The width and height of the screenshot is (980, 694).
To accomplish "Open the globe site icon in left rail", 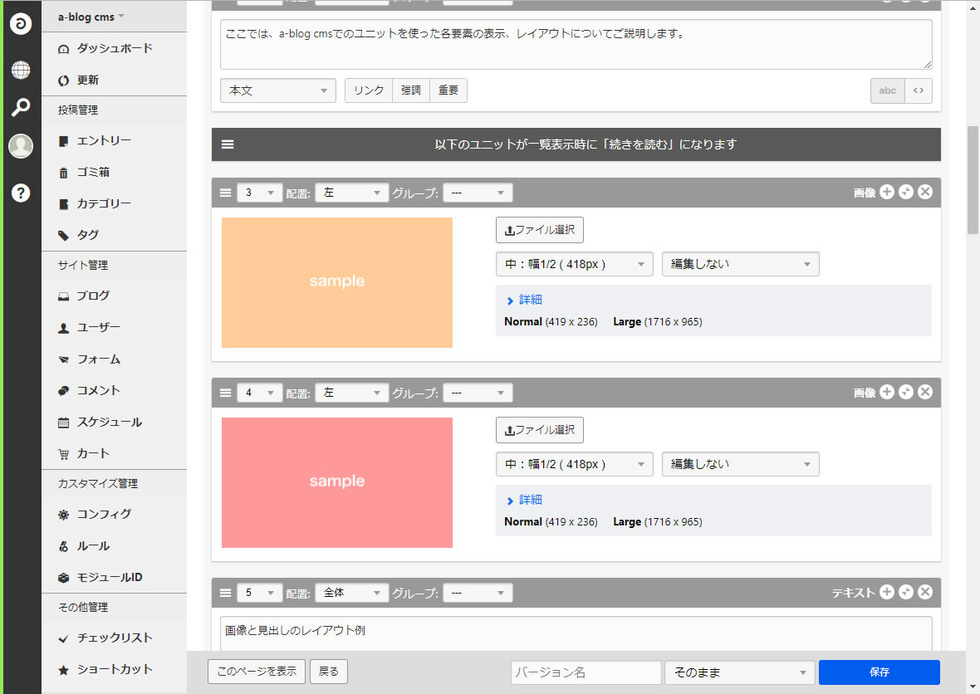I will point(20,70).
